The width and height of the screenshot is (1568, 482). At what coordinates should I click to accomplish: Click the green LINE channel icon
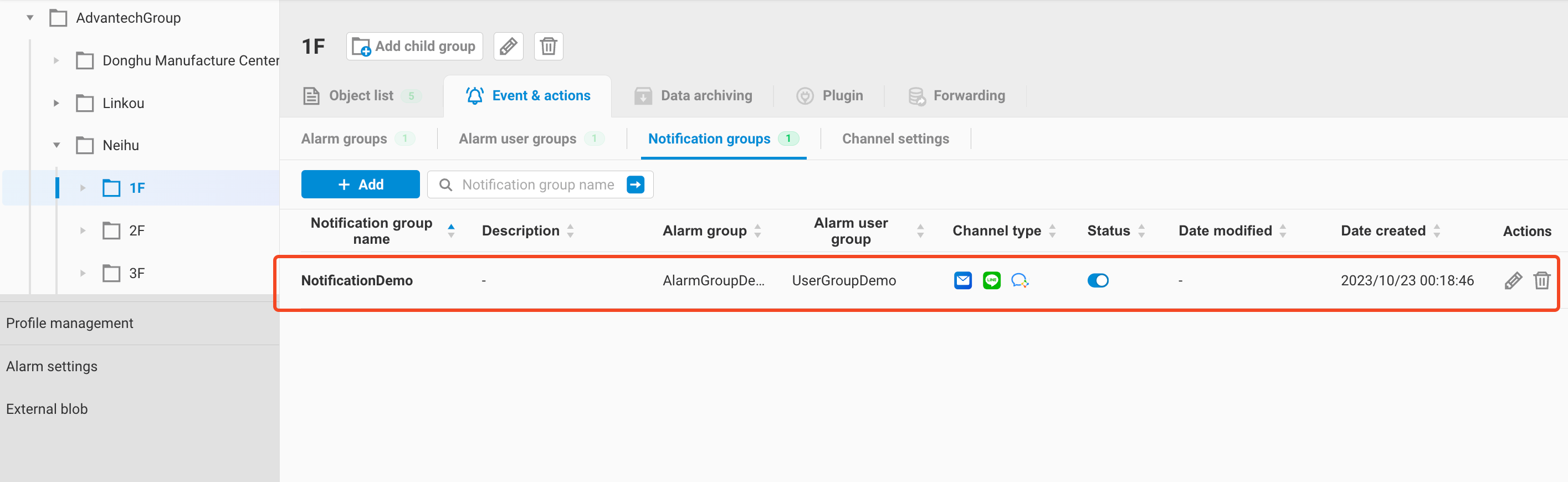[x=991, y=280]
